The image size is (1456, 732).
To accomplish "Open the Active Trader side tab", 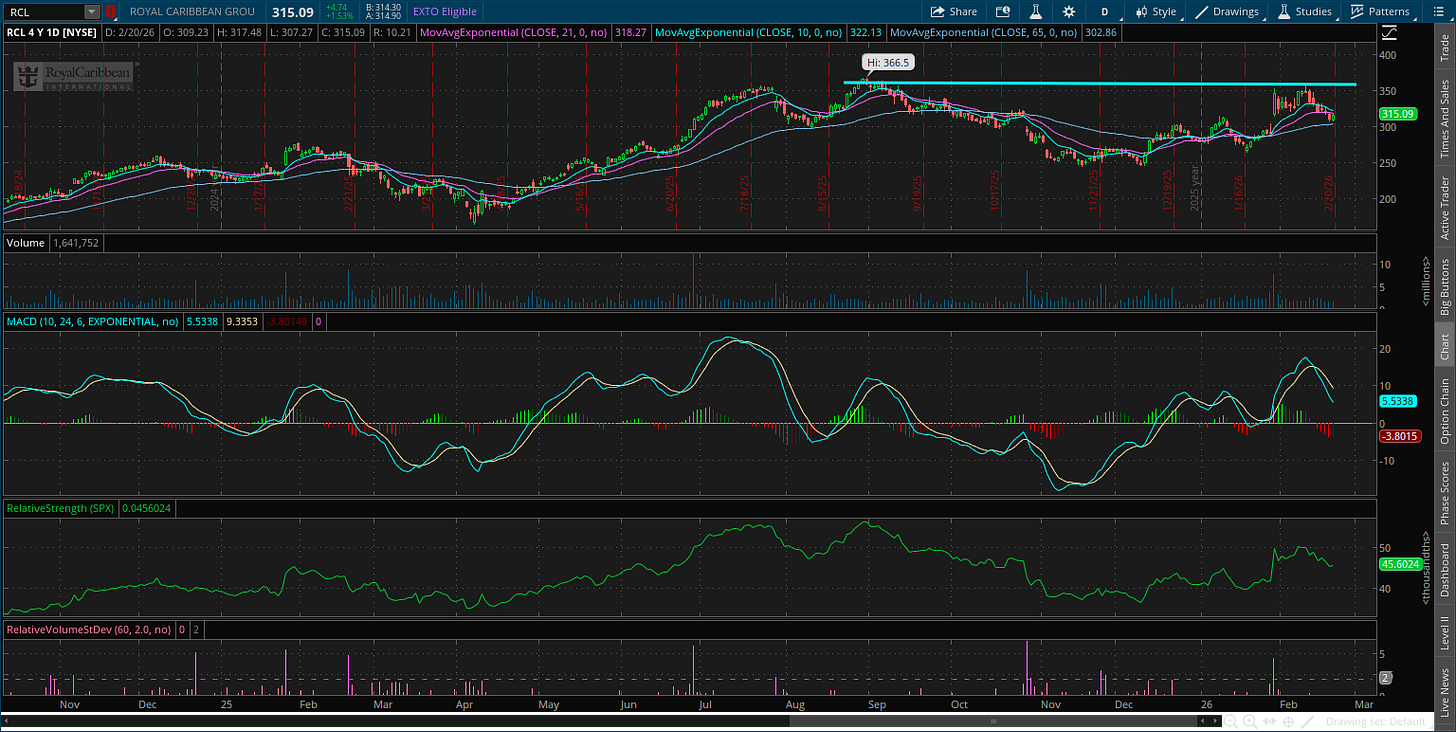I will click(x=1444, y=208).
